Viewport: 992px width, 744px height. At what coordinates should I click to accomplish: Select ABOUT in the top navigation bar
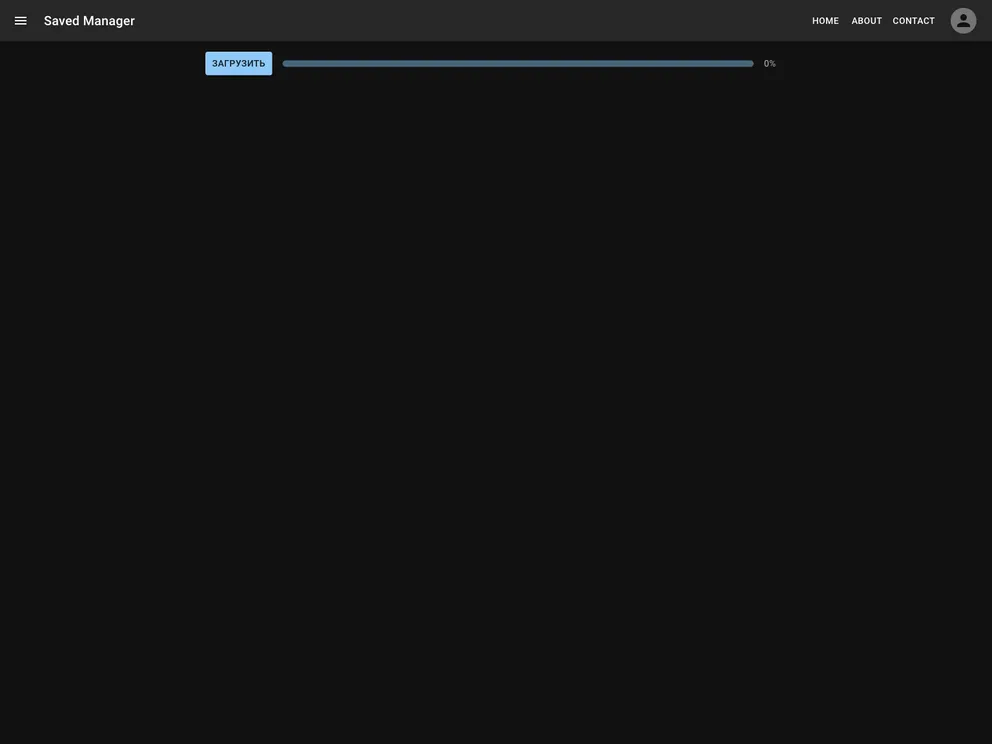click(866, 21)
